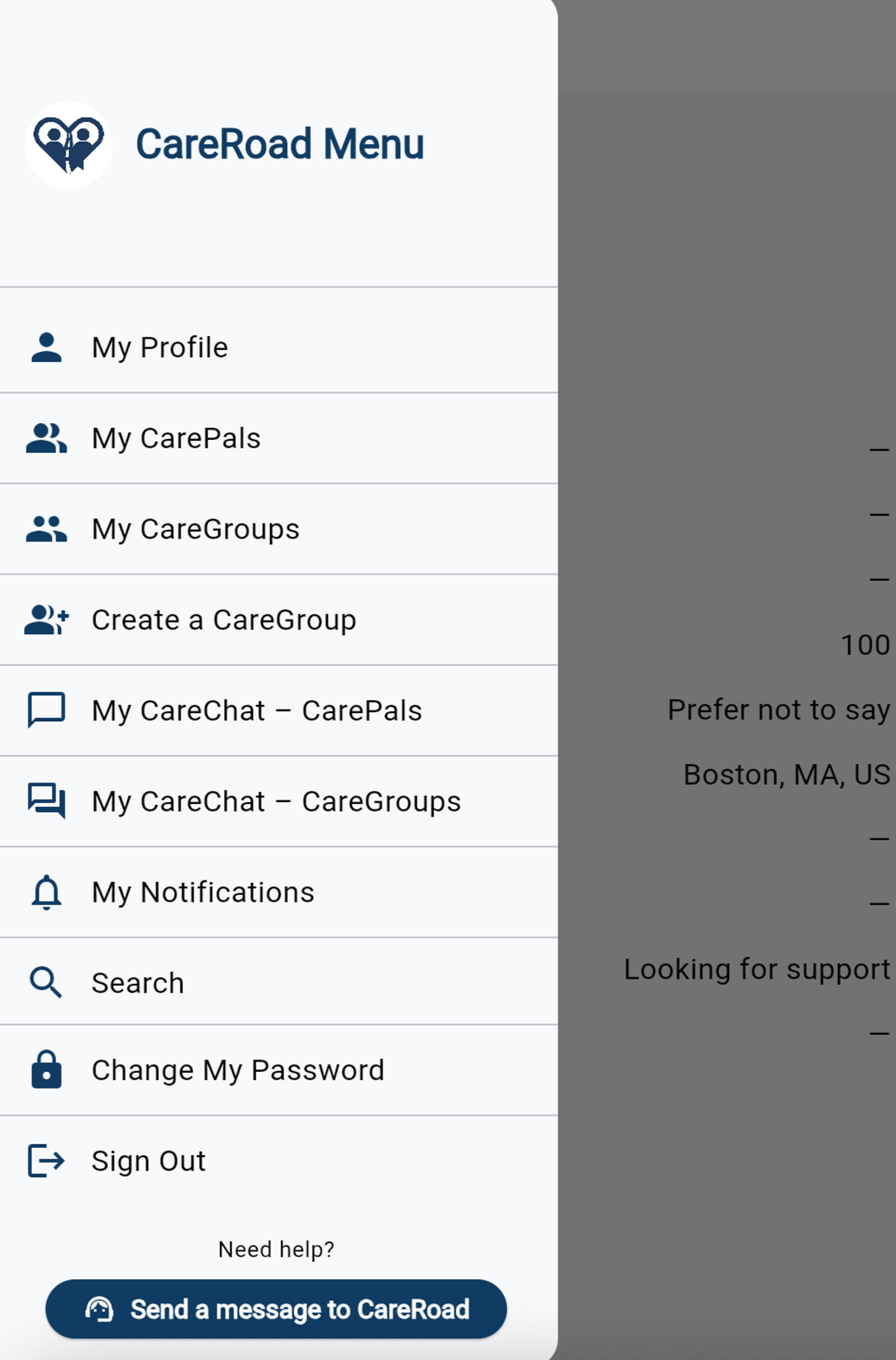Click the CareRoad heart logo
Screen dimensions: 896x1360
click(x=68, y=145)
